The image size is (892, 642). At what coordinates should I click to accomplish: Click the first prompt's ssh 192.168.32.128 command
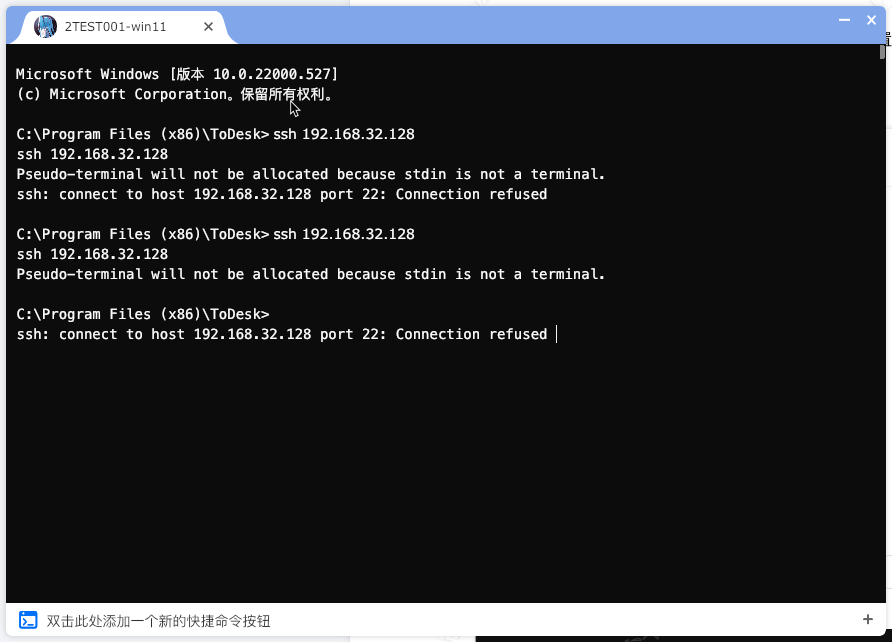pos(343,134)
